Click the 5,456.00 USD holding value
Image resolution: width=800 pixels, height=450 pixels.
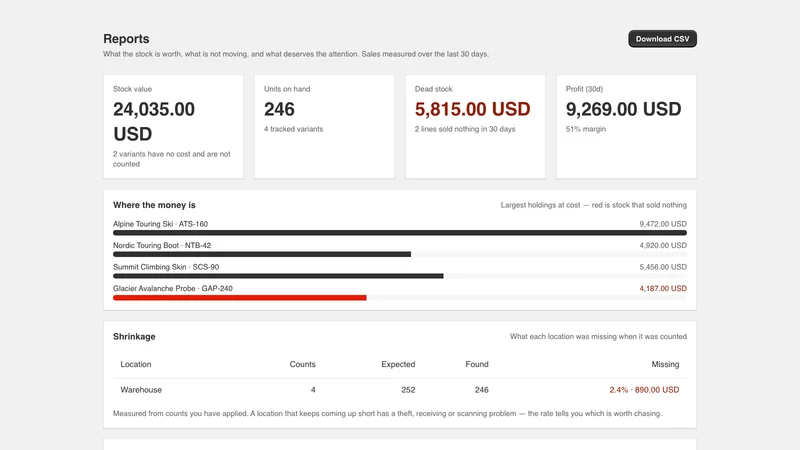(x=663, y=267)
